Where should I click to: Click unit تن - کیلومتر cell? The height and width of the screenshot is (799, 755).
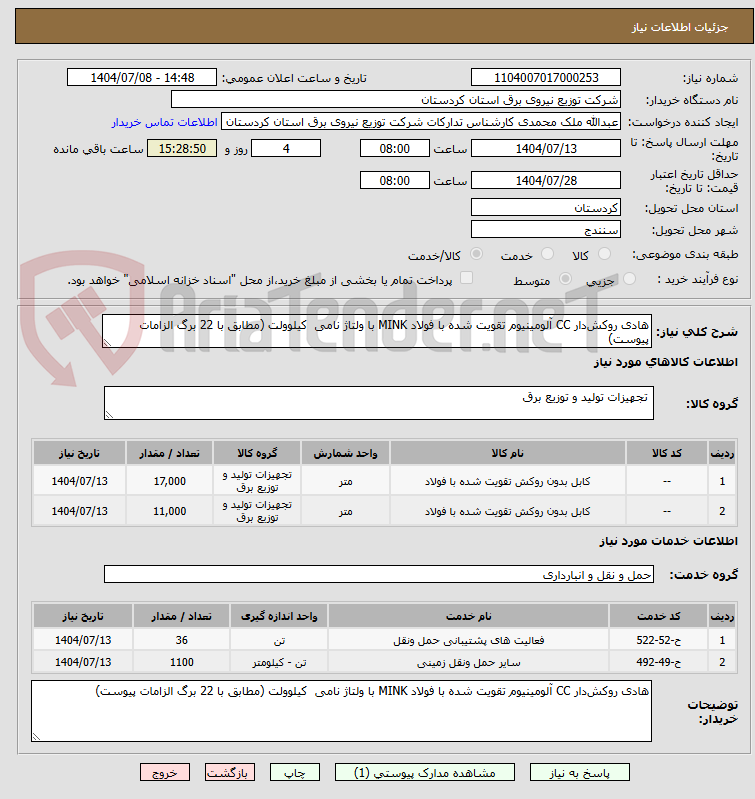pyautogui.click(x=279, y=662)
